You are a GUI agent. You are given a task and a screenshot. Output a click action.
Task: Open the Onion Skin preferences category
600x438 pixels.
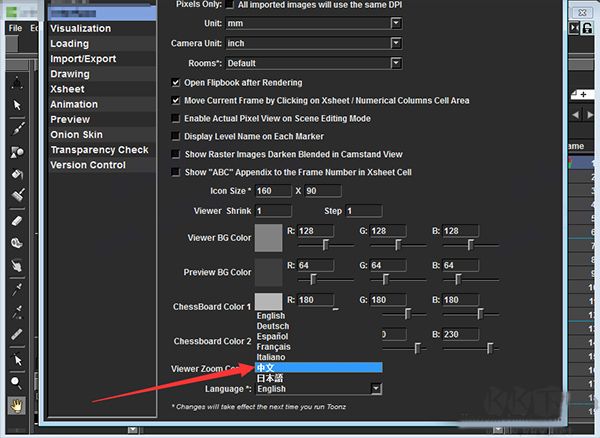pyautogui.click(x=77, y=135)
